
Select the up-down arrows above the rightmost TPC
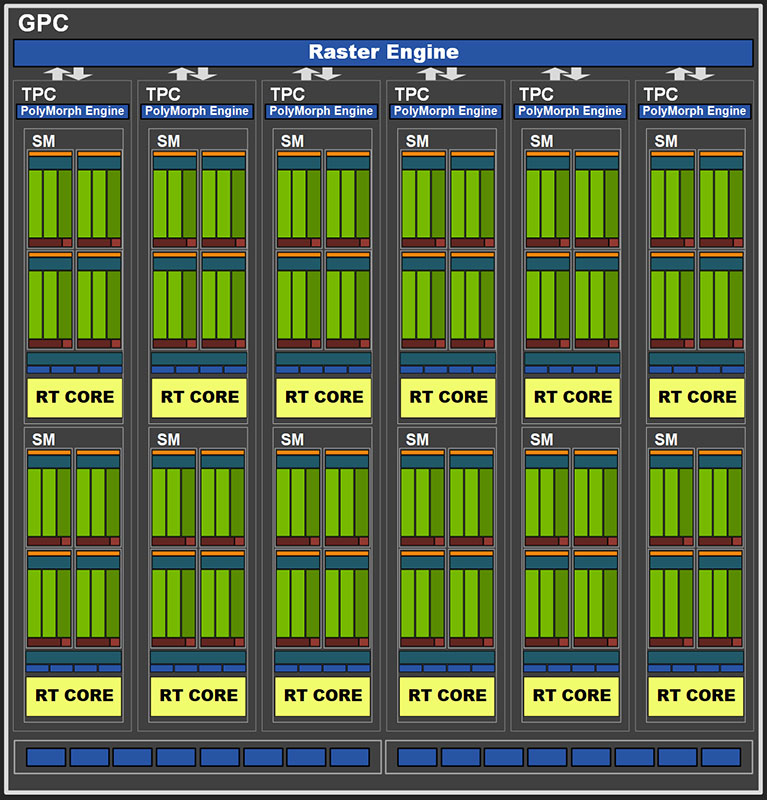pos(691,73)
